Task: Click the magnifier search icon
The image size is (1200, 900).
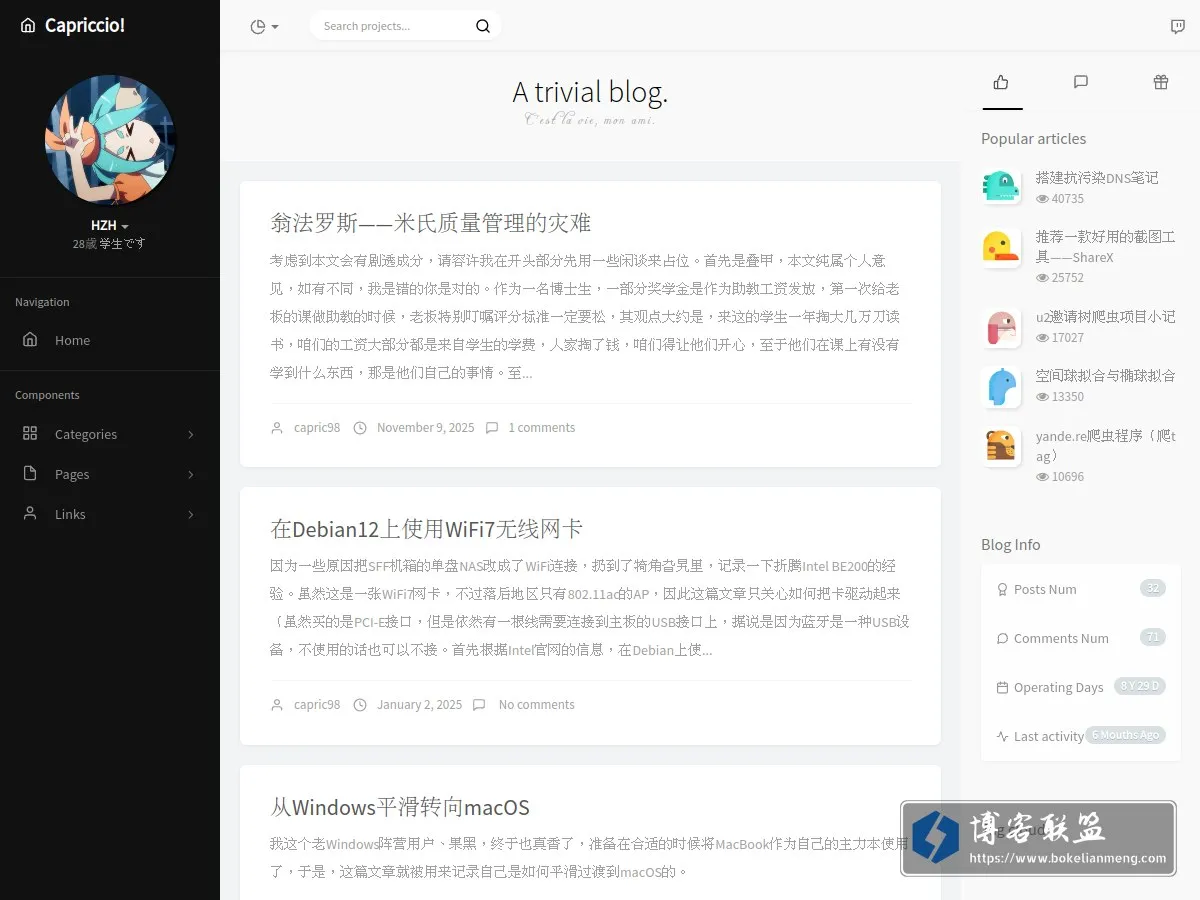Action: pos(483,26)
